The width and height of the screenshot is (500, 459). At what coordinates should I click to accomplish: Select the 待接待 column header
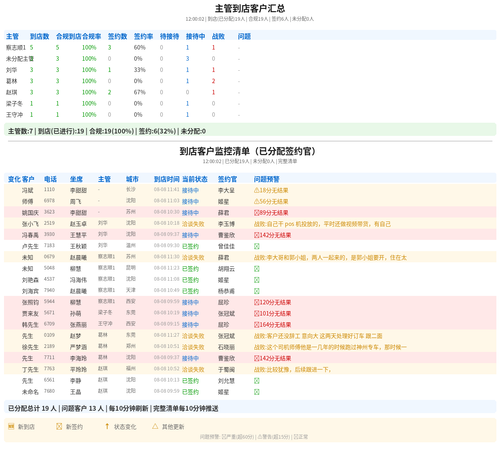170,36
